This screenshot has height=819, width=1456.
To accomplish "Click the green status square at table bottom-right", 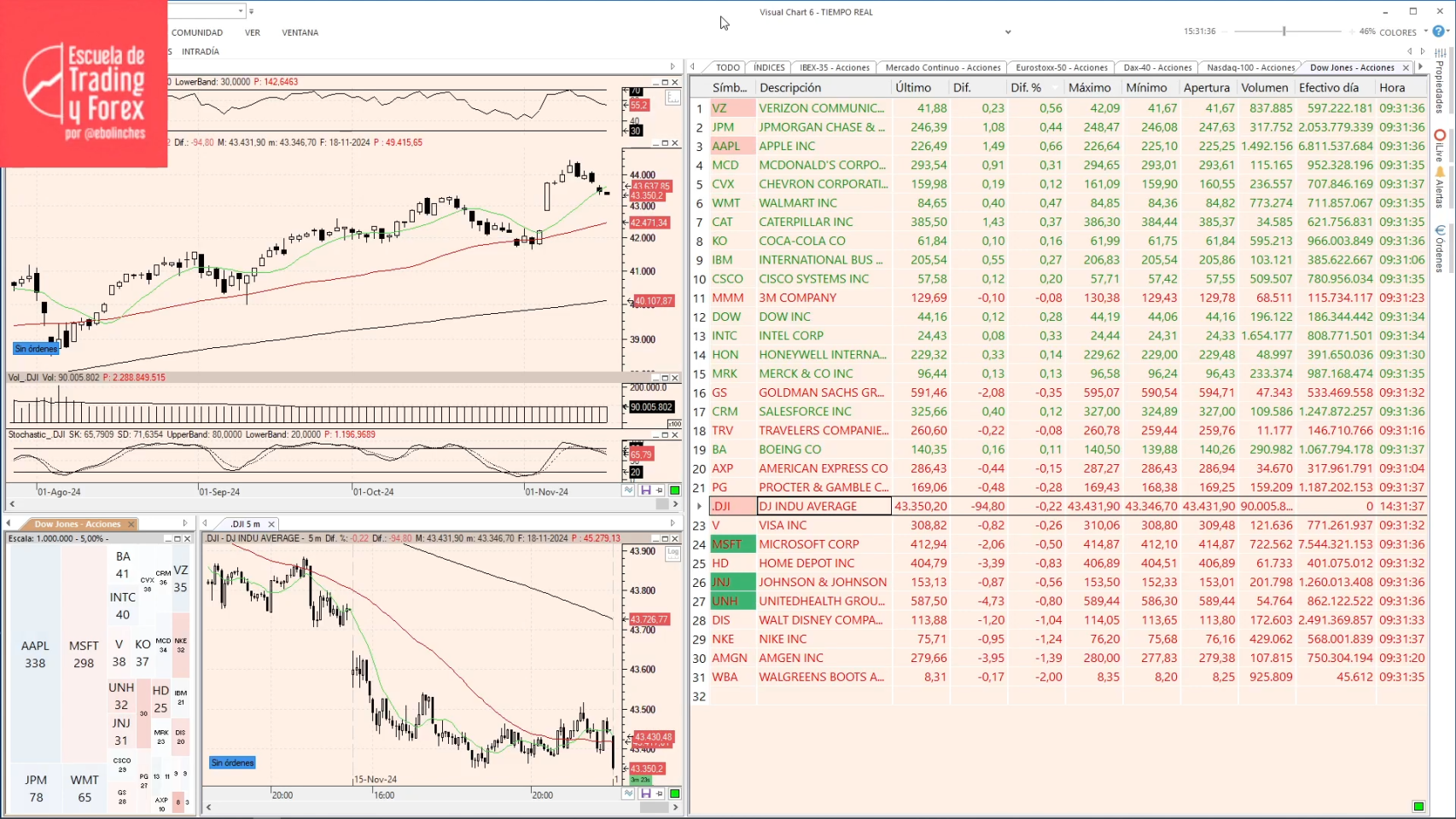I will click(1418, 806).
